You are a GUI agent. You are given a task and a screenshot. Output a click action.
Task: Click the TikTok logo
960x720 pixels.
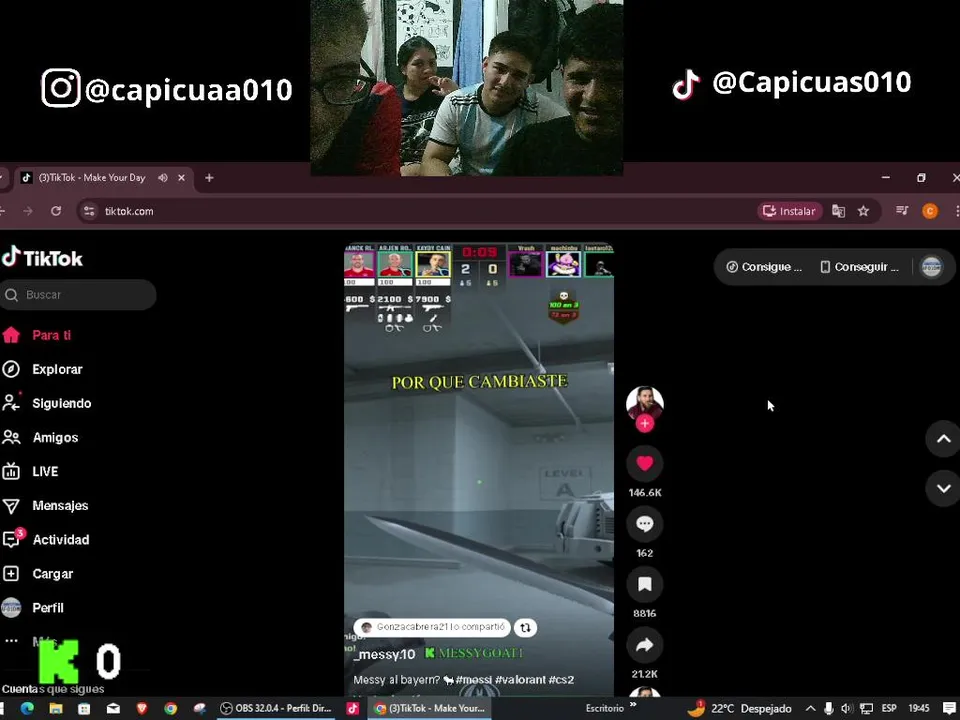point(42,258)
